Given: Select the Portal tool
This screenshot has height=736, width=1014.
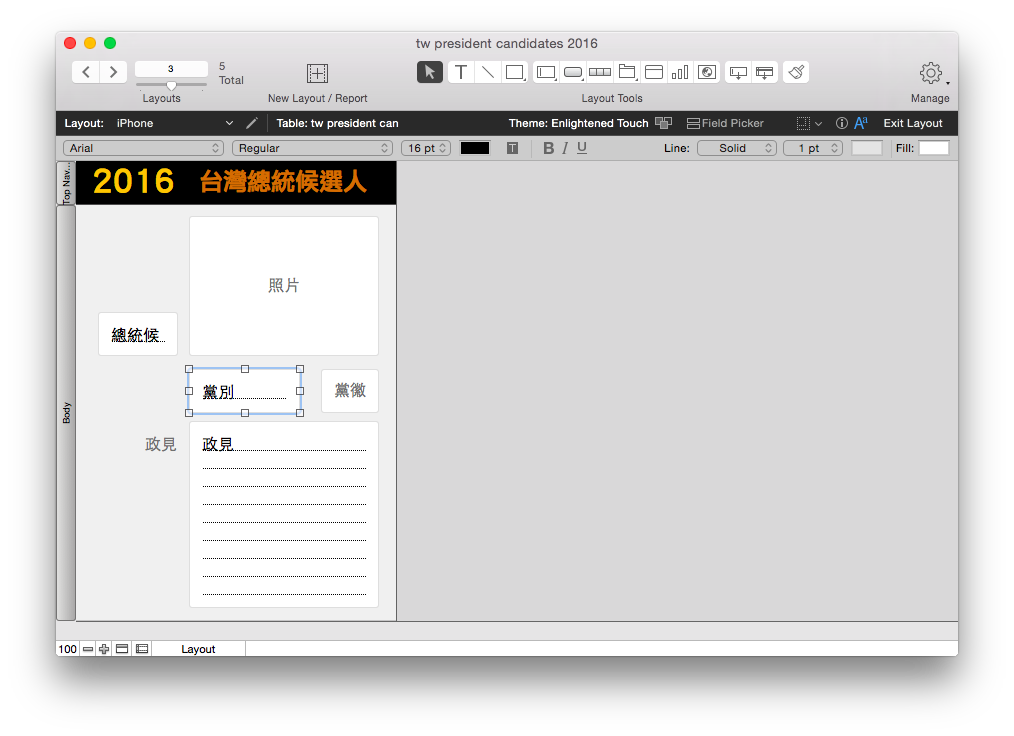Looking at the screenshot, I should 654,72.
